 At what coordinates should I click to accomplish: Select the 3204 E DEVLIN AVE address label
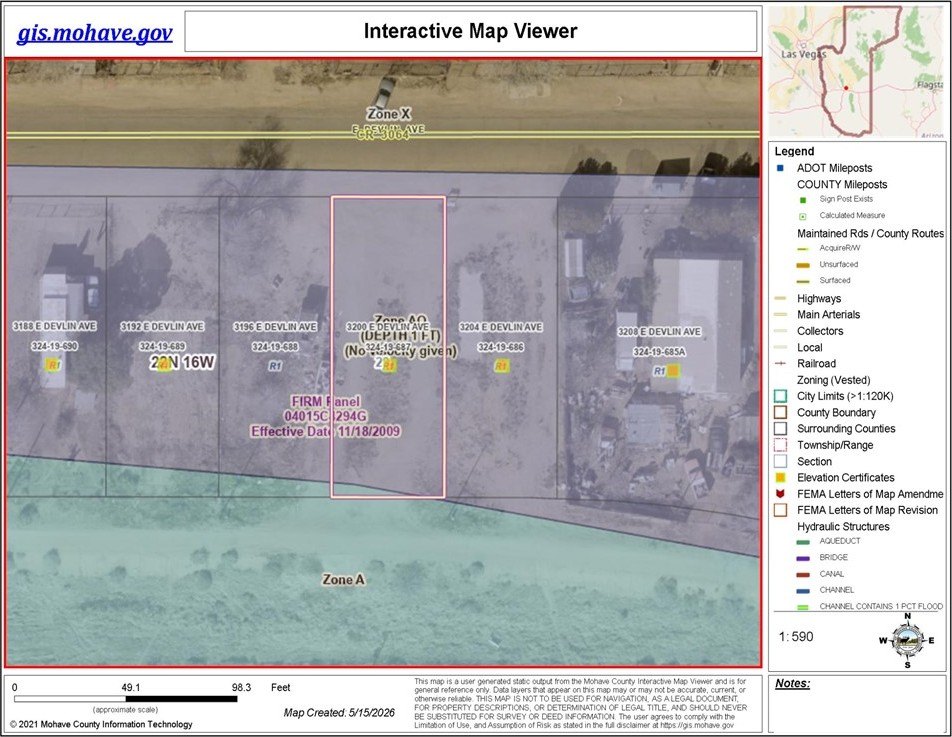pyautogui.click(x=501, y=327)
